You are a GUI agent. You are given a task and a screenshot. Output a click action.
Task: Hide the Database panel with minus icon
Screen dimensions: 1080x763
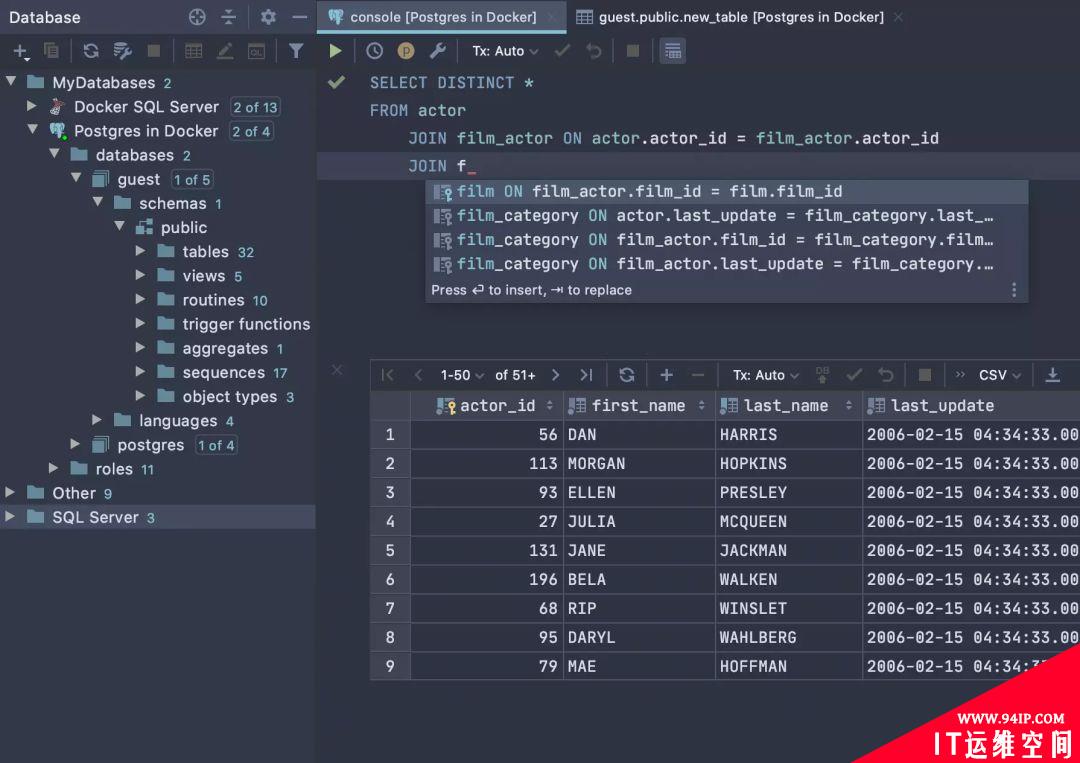coord(300,17)
